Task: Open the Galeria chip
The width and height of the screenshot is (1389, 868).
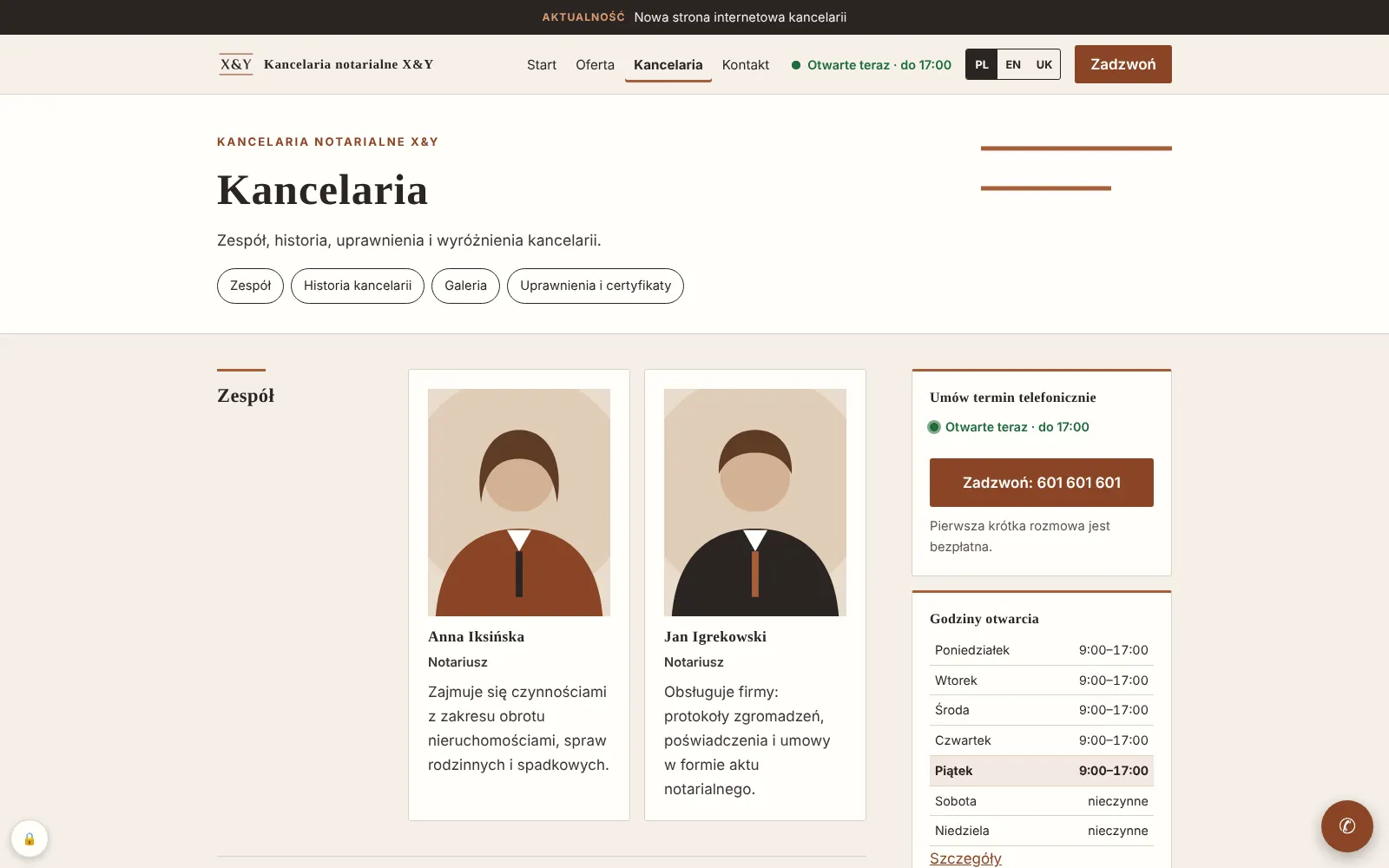Action: pos(465,286)
